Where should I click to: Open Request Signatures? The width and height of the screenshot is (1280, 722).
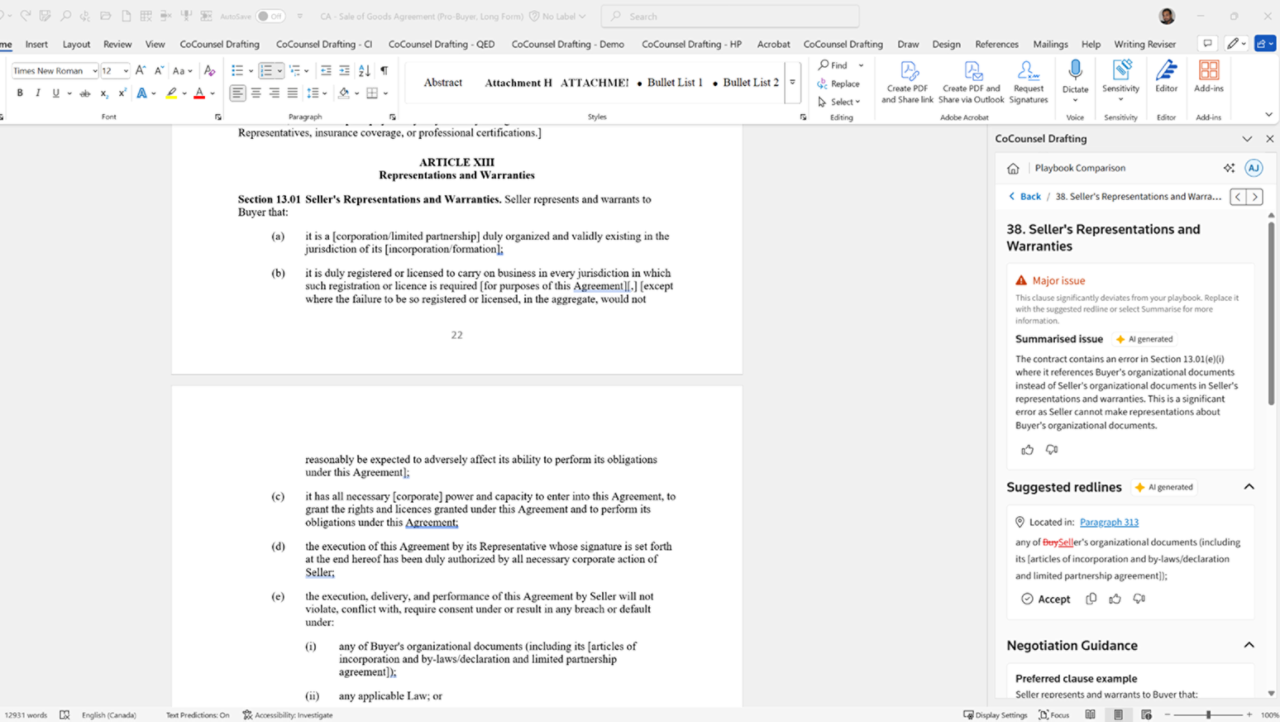(x=1029, y=82)
